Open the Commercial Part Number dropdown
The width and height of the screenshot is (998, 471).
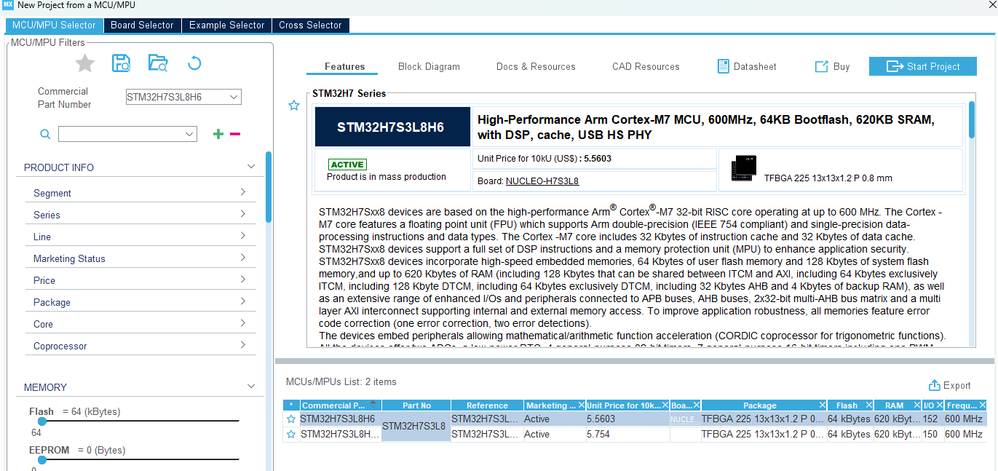[x=234, y=97]
